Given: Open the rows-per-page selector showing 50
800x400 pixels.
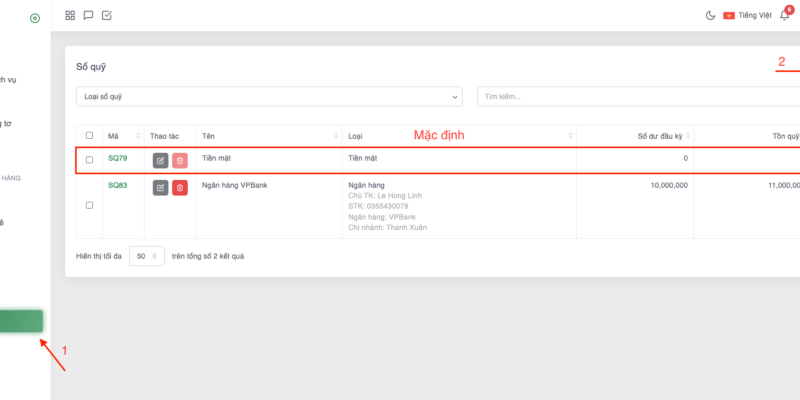Looking at the screenshot, I should tap(146, 256).
